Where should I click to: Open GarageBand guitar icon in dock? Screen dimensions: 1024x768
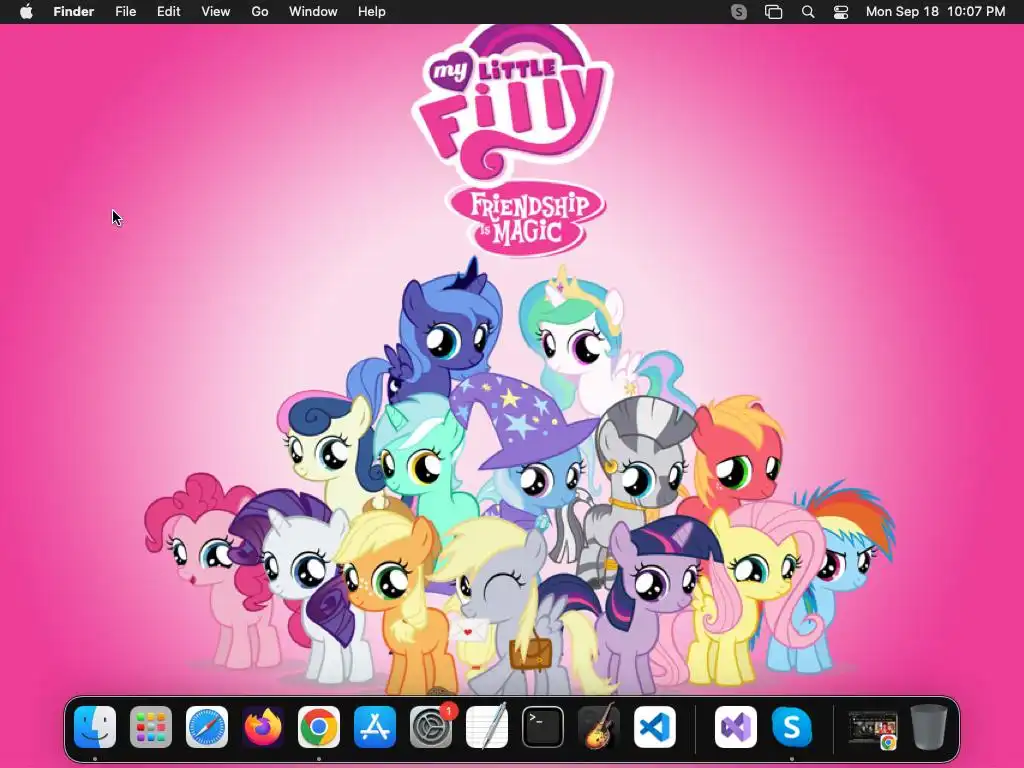tap(599, 726)
